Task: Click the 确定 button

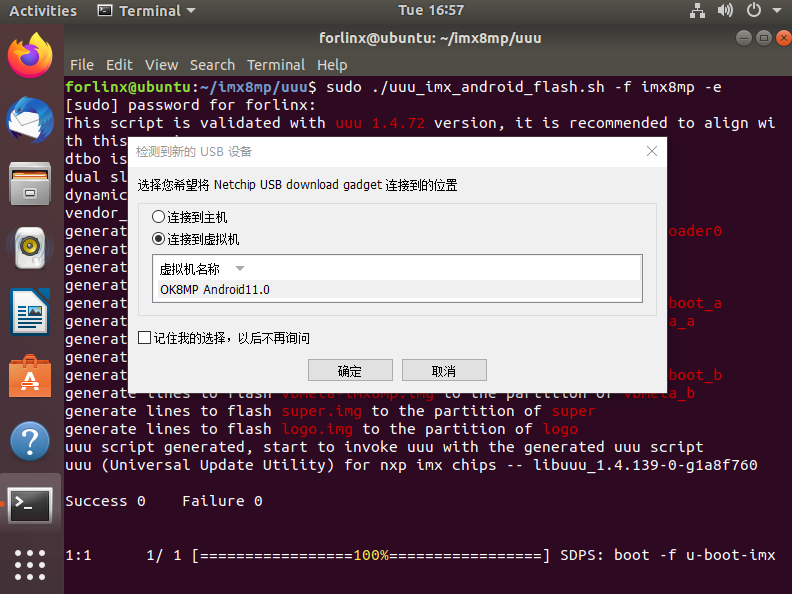Action: point(350,370)
